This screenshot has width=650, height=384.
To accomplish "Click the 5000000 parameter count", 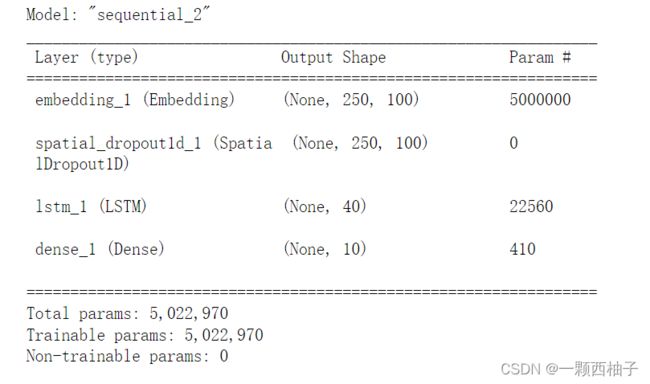I will coord(540,100).
